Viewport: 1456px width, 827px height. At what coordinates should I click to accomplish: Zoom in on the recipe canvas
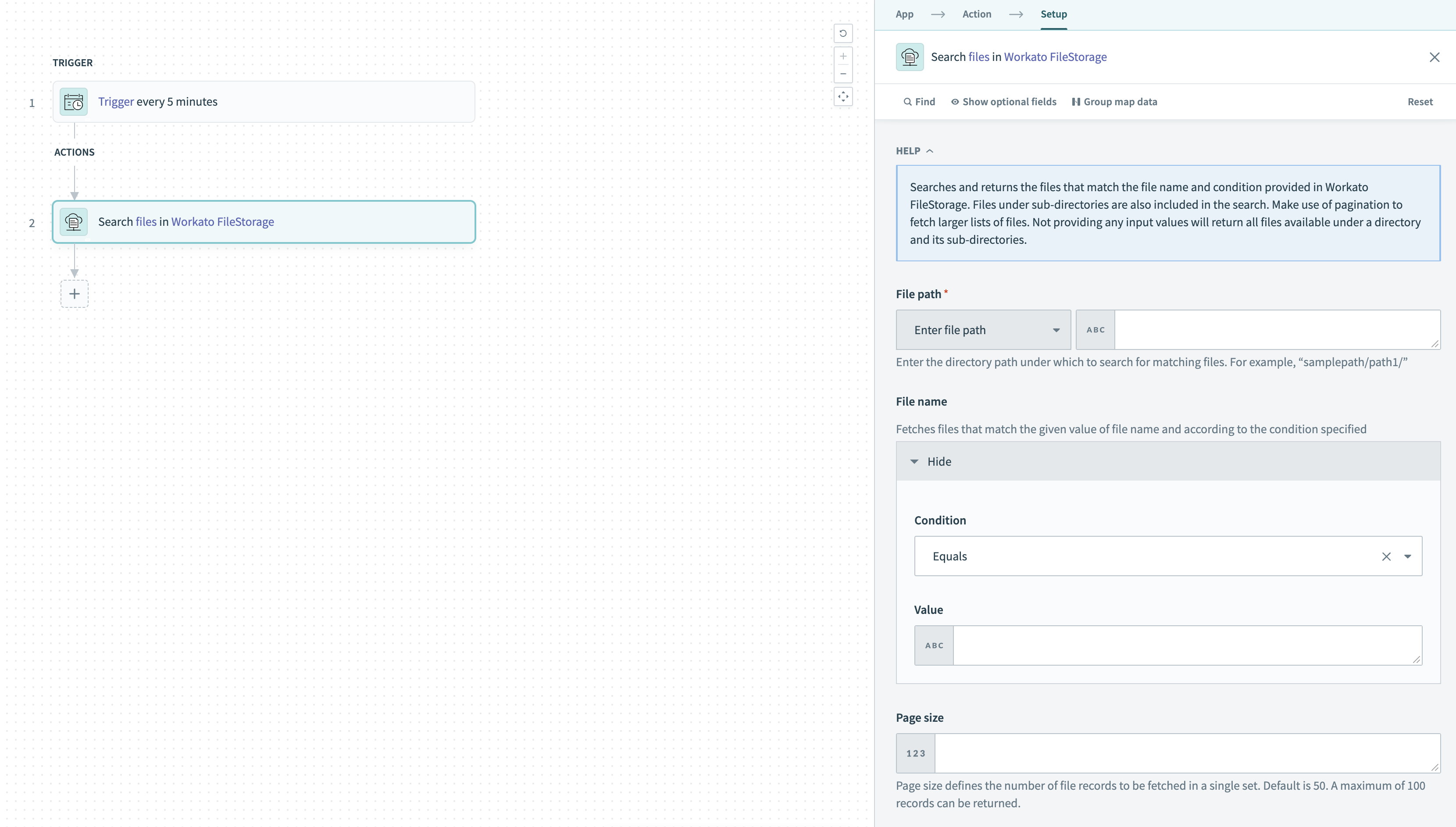pyautogui.click(x=843, y=56)
